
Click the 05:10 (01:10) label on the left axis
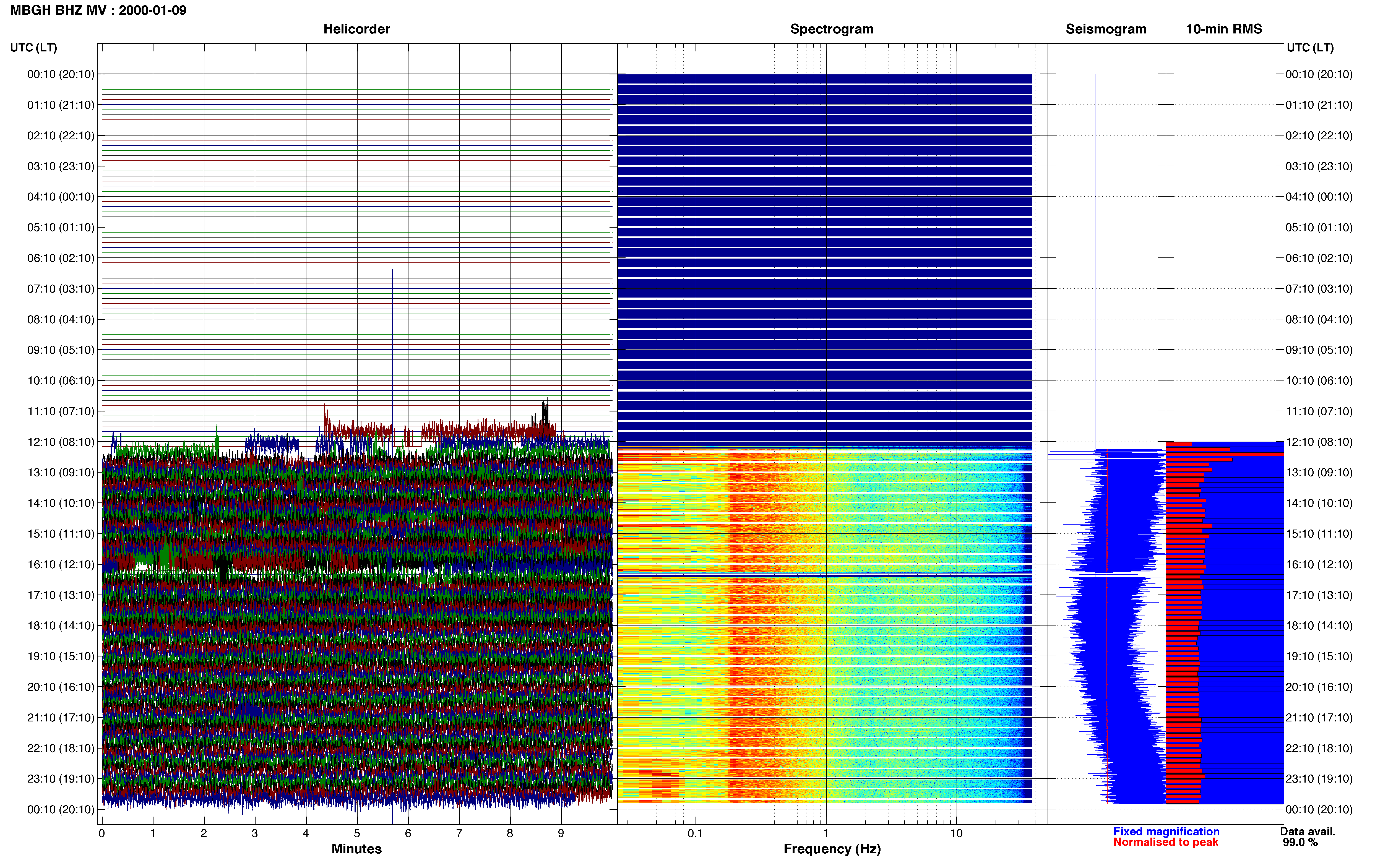61,227
